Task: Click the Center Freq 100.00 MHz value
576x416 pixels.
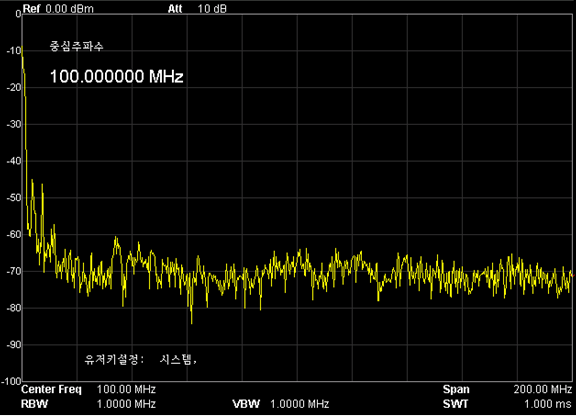Action: pos(126,389)
